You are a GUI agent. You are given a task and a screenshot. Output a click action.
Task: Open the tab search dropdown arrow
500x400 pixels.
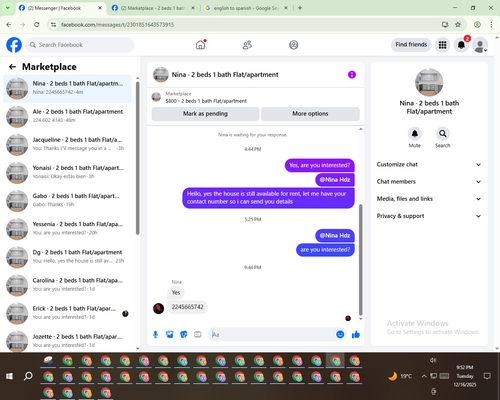coord(7,8)
